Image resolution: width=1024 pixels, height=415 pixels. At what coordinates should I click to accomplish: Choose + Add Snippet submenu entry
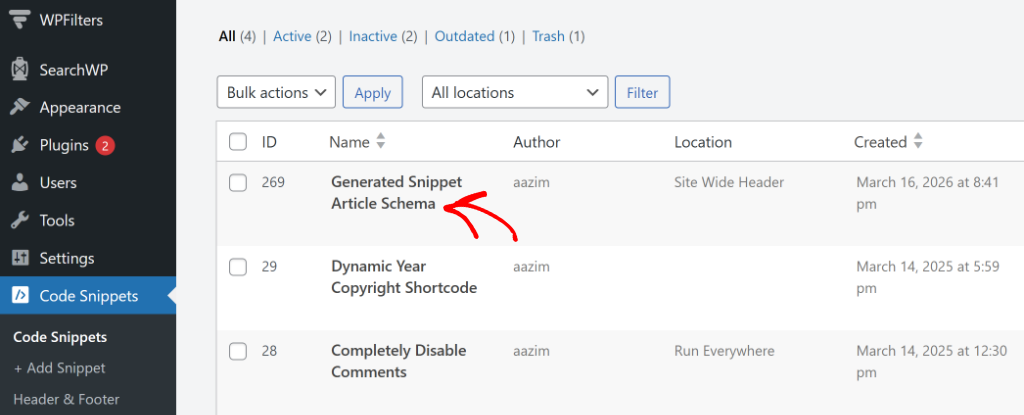pos(59,368)
